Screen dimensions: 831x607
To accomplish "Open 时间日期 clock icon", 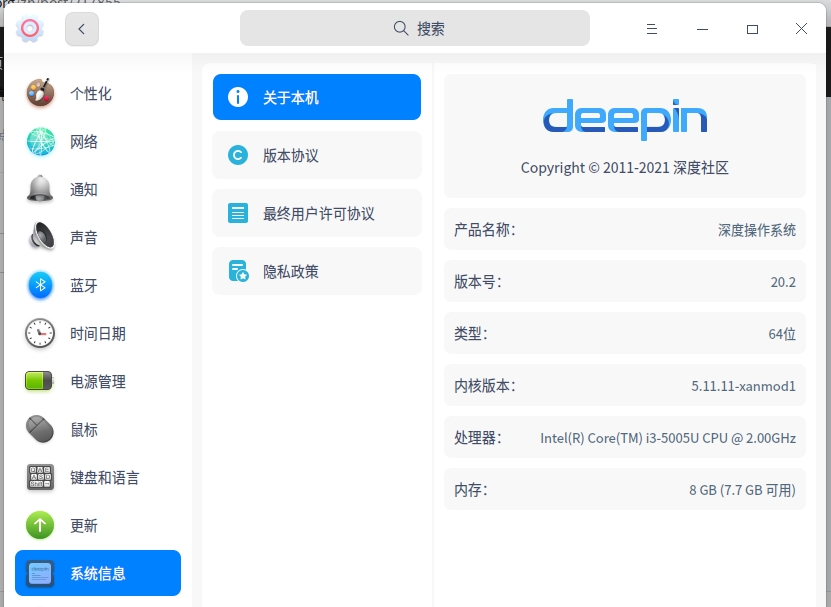I will [x=40, y=333].
